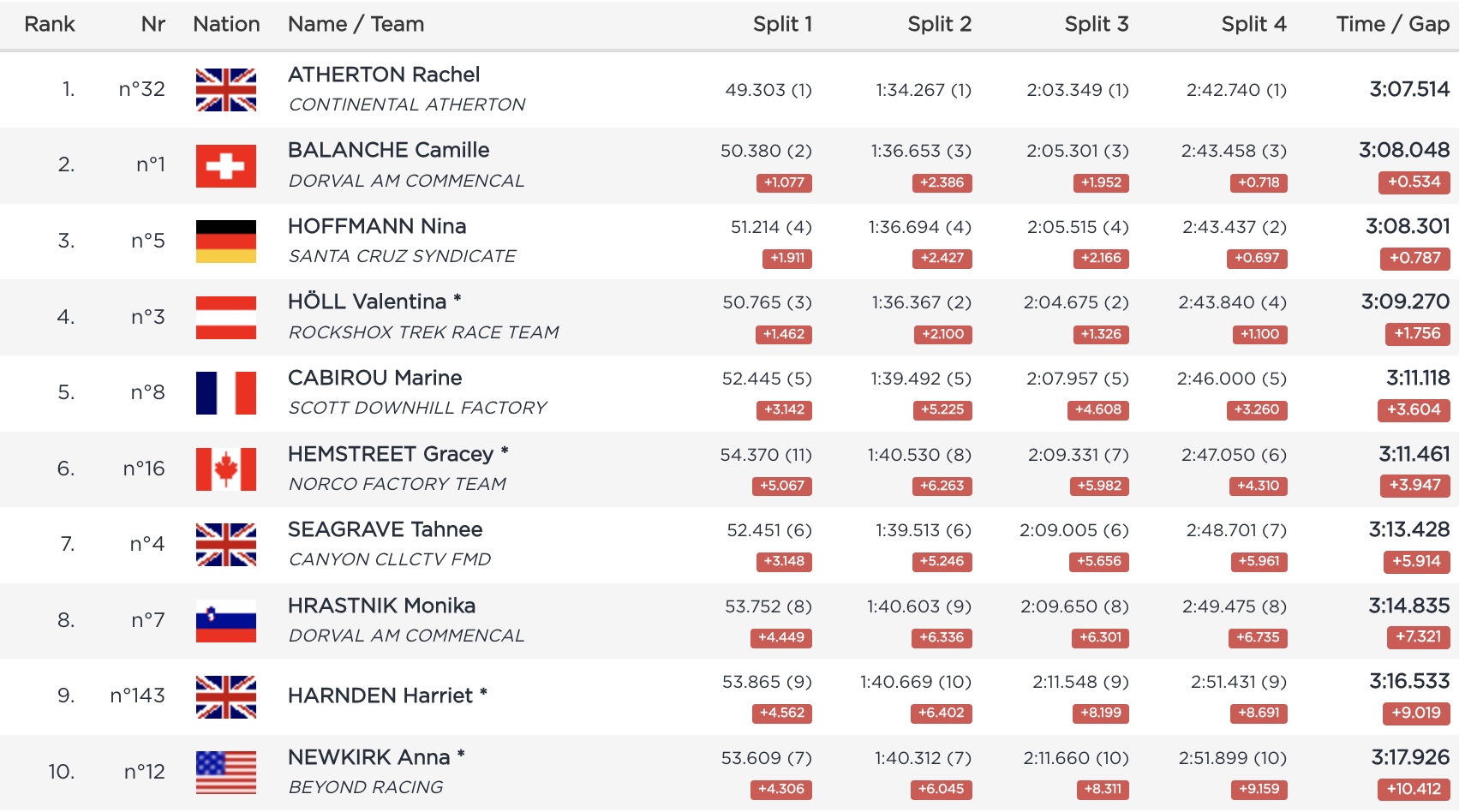Click the 3:07.514 winning time
This screenshot has height=812, width=1477.
click(1409, 89)
